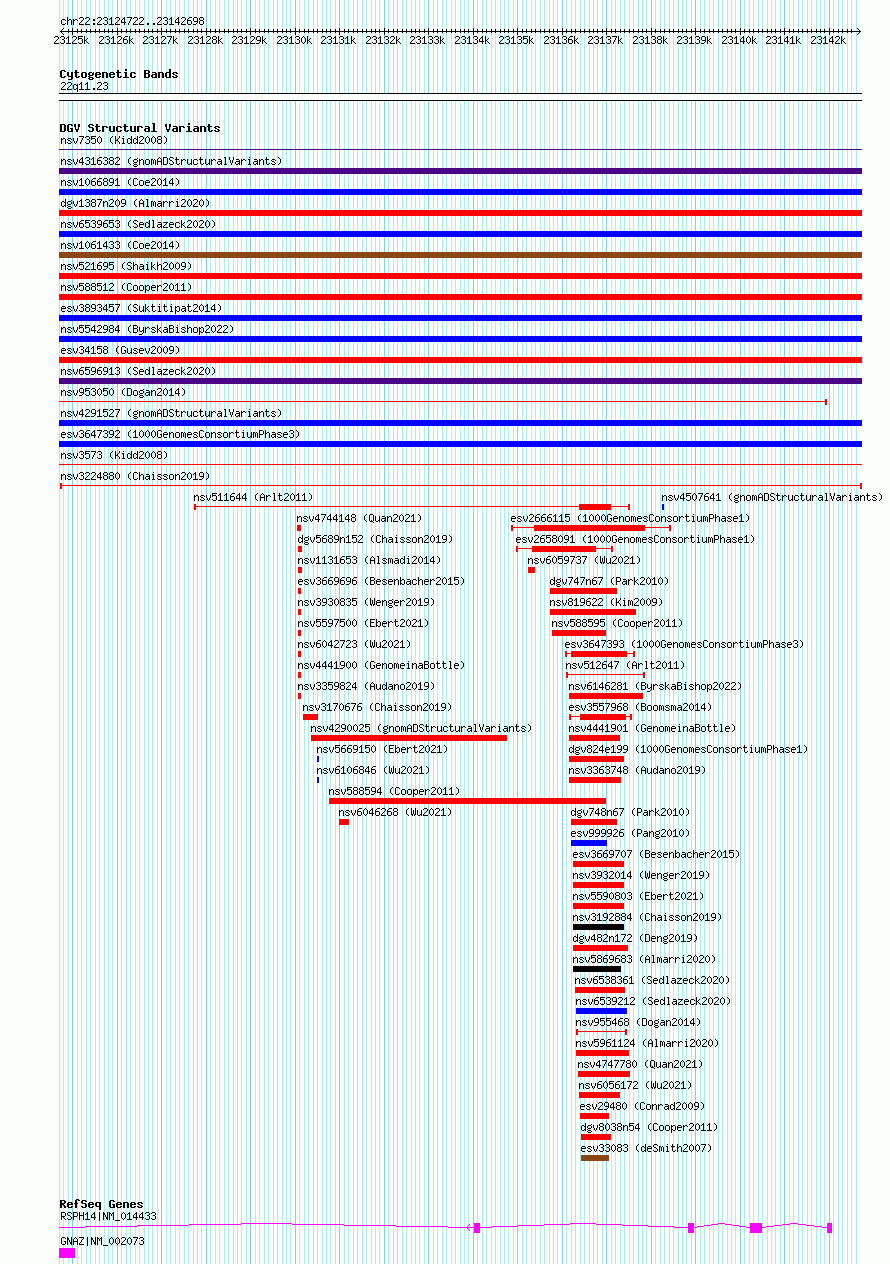Screen dimensions: 890x1264
Task: Open nsv6046268 (Wu2021) variant label
Action: coord(396,812)
